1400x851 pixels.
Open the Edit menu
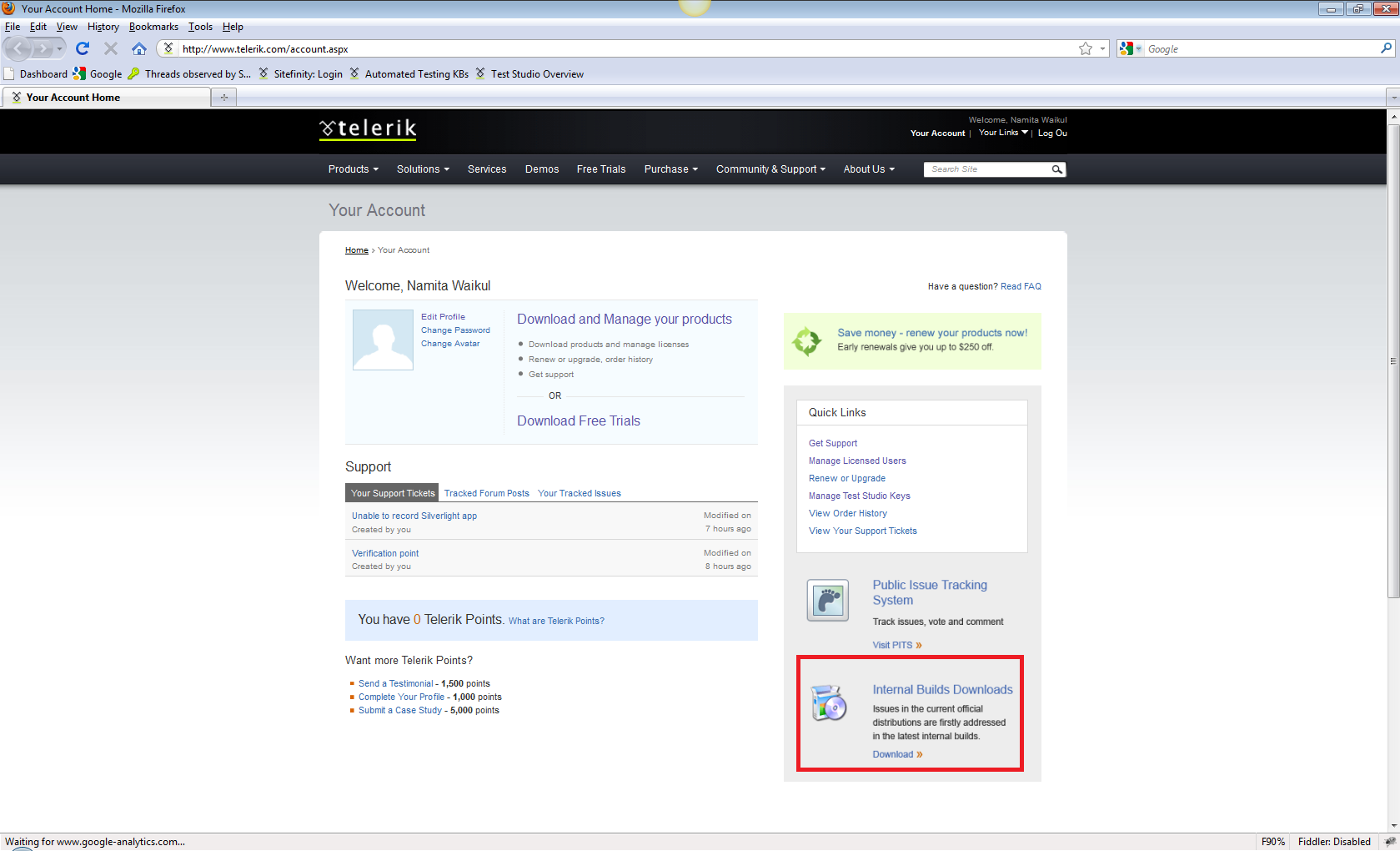pos(38,27)
